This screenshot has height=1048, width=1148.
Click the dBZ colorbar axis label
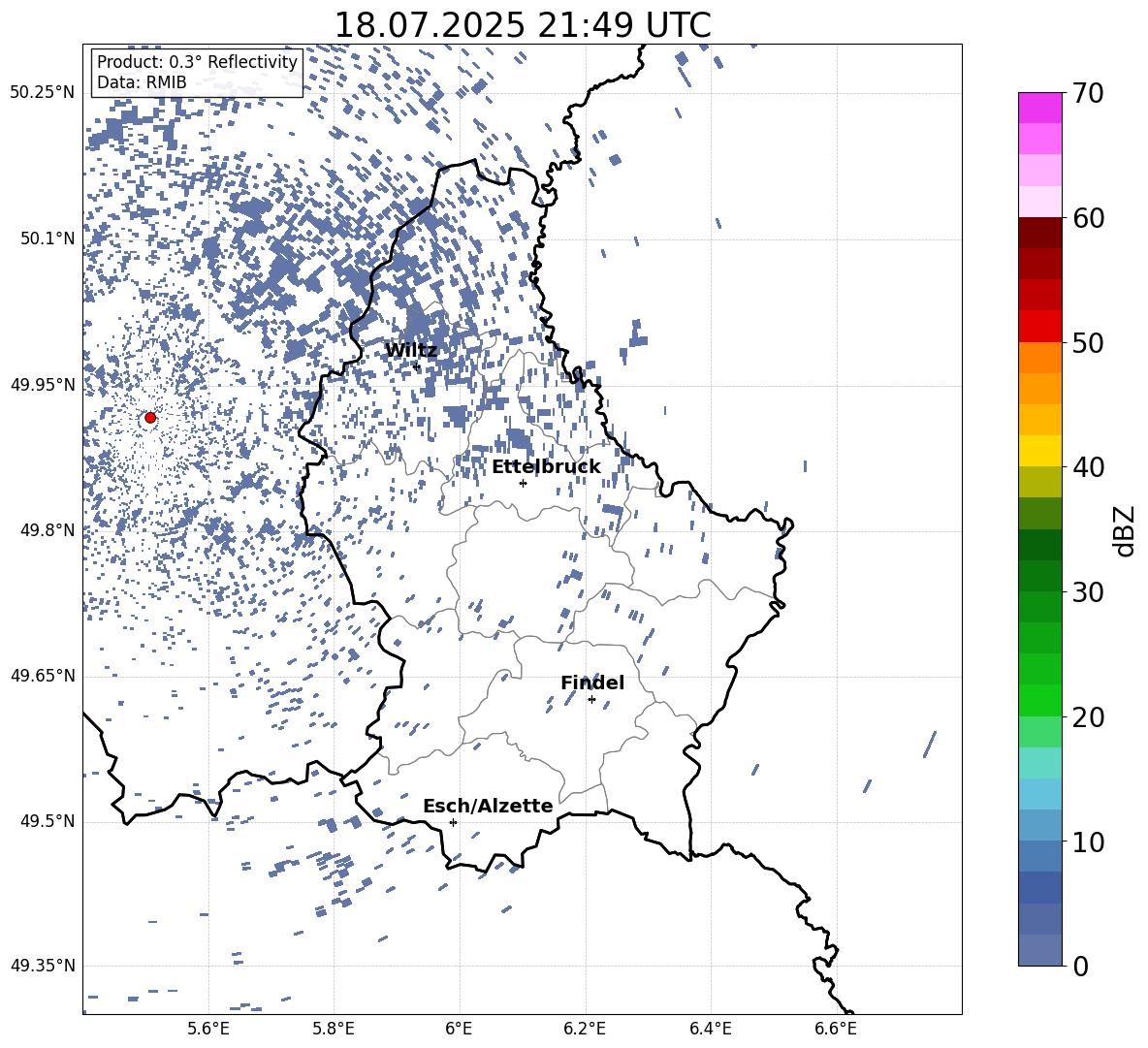pyautogui.click(x=1126, y=530)
